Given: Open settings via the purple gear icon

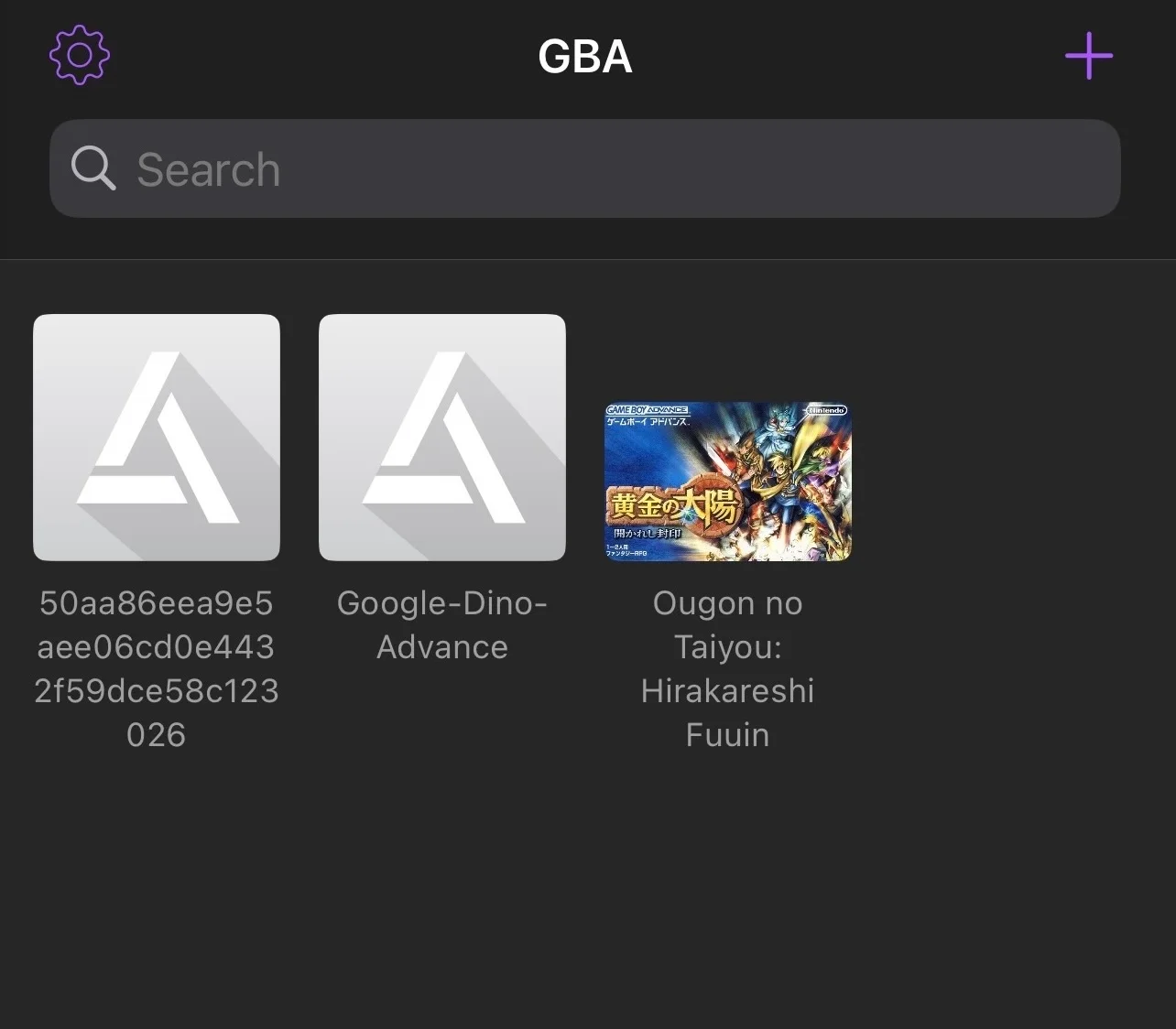Looking at the screenshot, I should (x=80, y=56).
